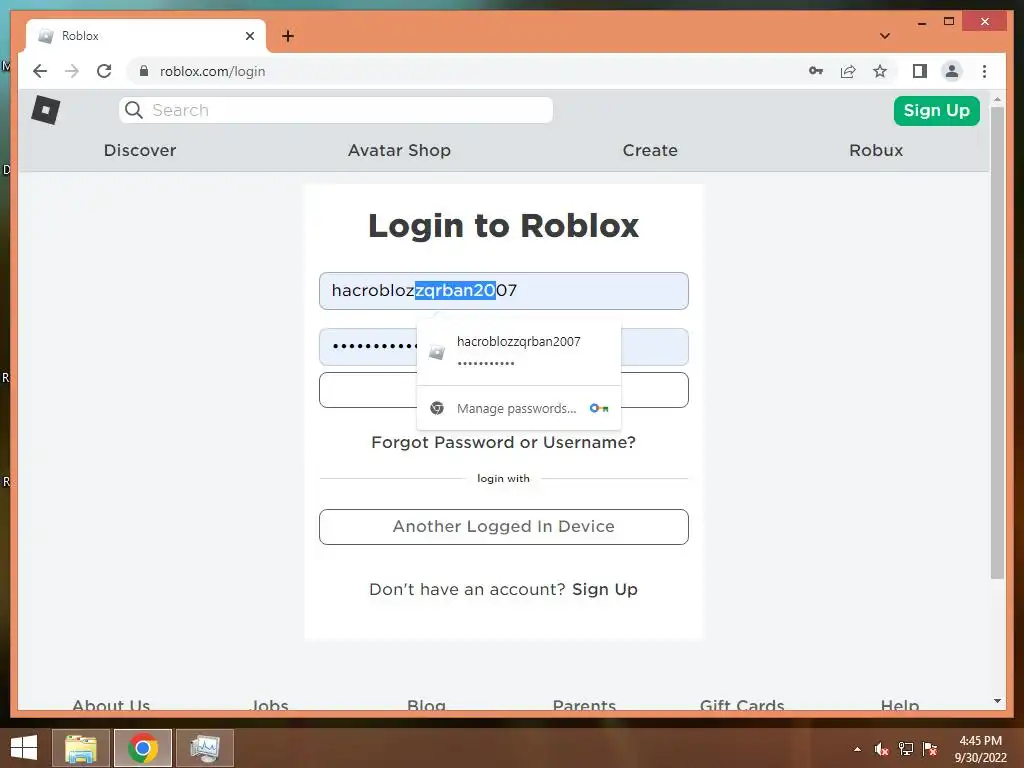
Task: Click the Roblox Search field
Action: [336, 110]
